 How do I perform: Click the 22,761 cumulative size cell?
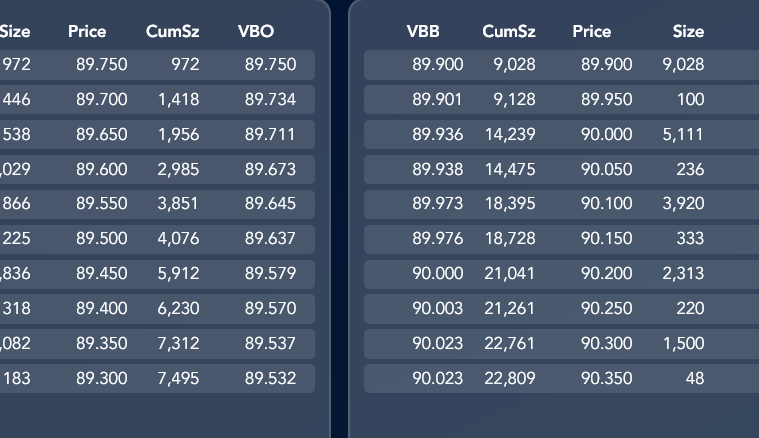[x=510, y=343]
